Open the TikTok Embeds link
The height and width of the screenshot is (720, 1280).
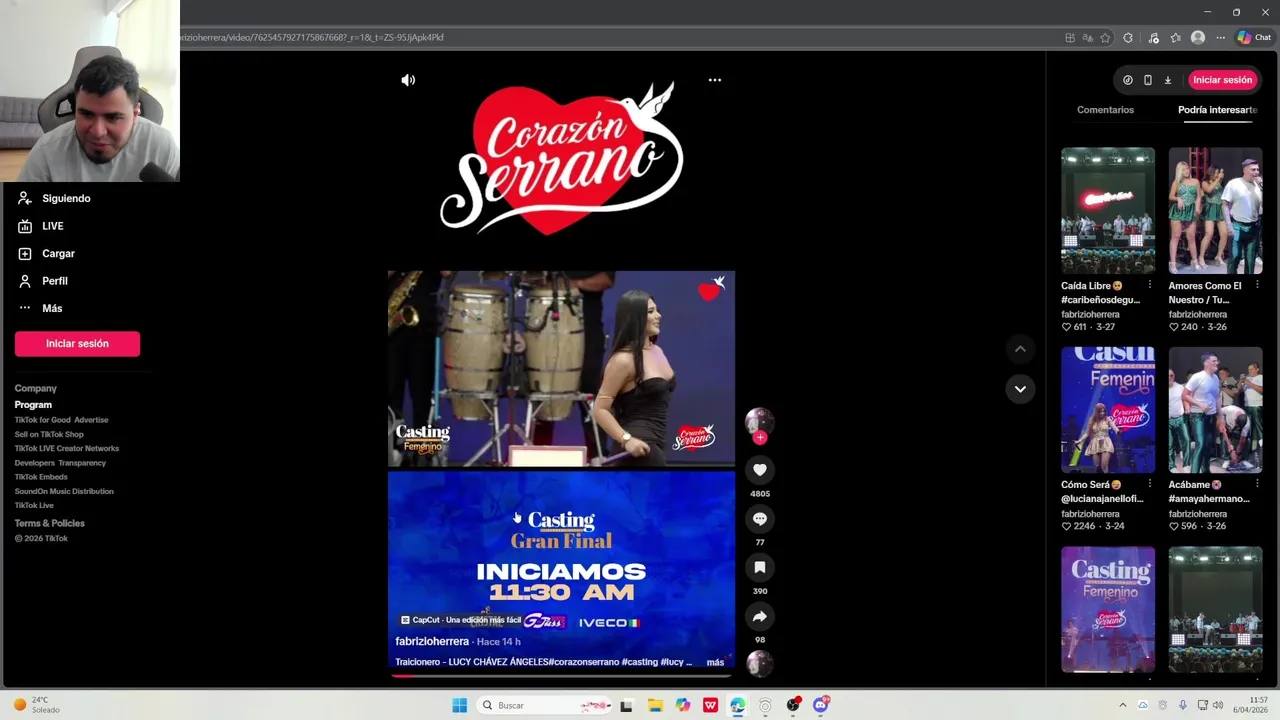pos(41,477)
